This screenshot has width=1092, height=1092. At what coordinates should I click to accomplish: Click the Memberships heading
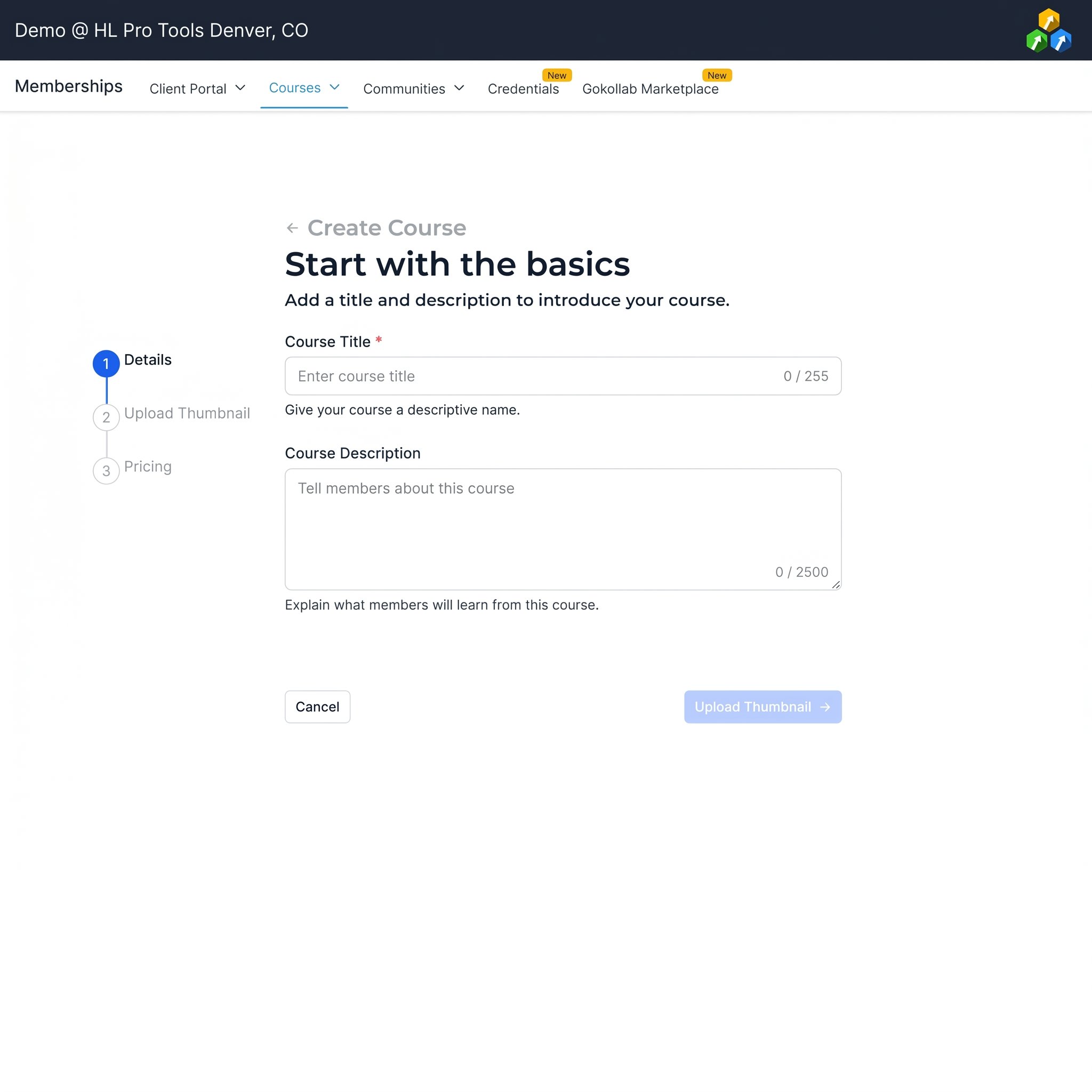click(68, 86)
